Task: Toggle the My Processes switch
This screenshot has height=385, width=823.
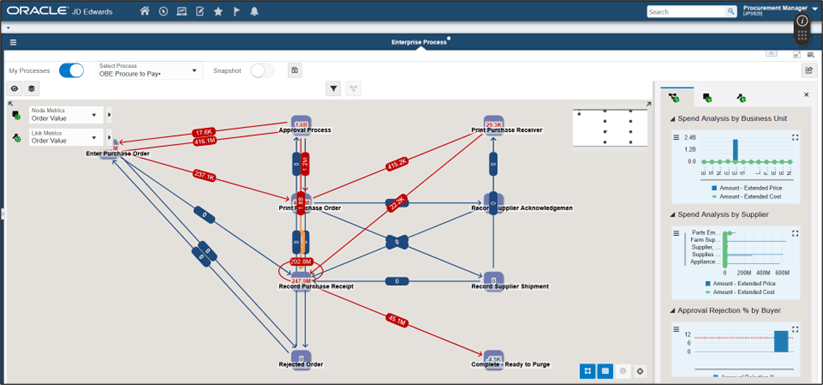Action: 71,70
